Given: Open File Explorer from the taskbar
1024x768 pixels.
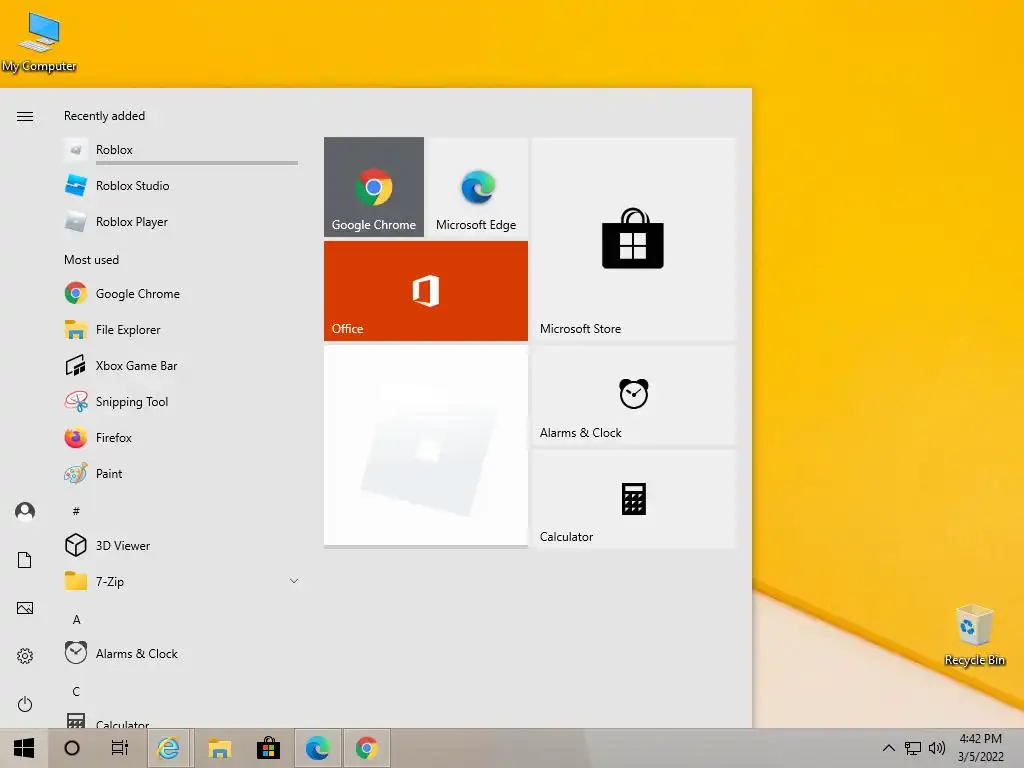Looking at the screenshot, I should coord(219,748).
